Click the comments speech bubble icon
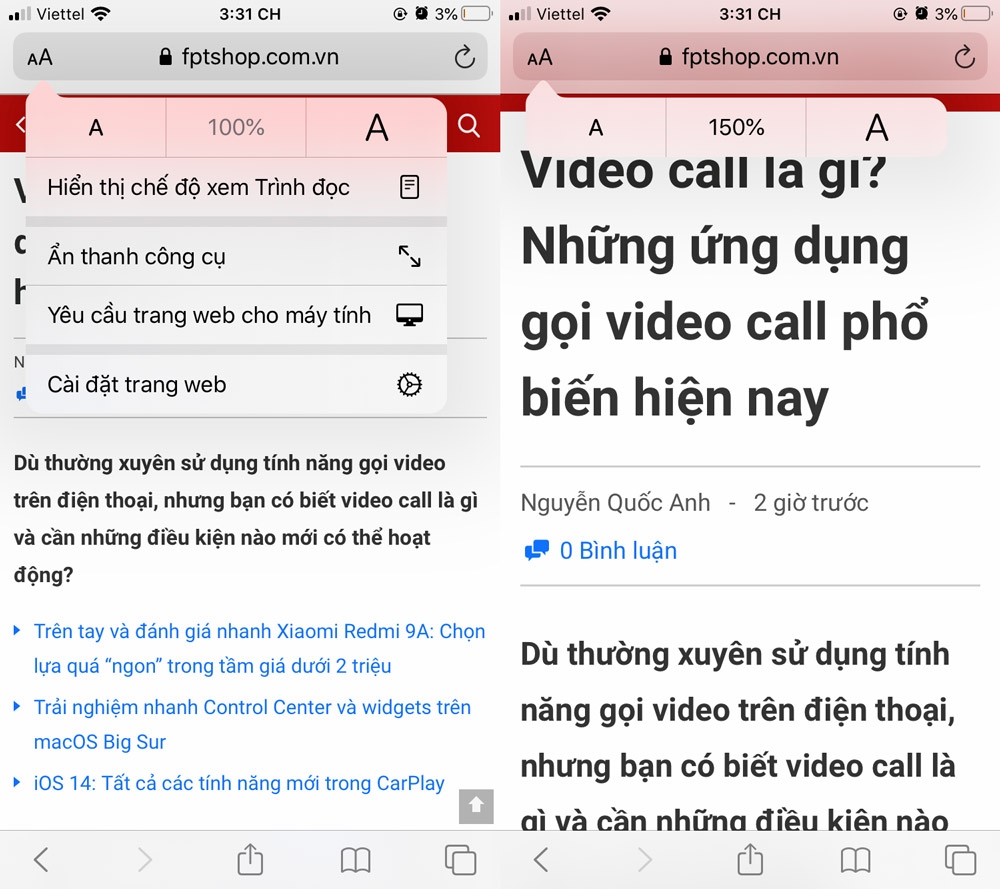This screenshot has height=889, width=1000. pyautogui.click(x=536, y=550)
